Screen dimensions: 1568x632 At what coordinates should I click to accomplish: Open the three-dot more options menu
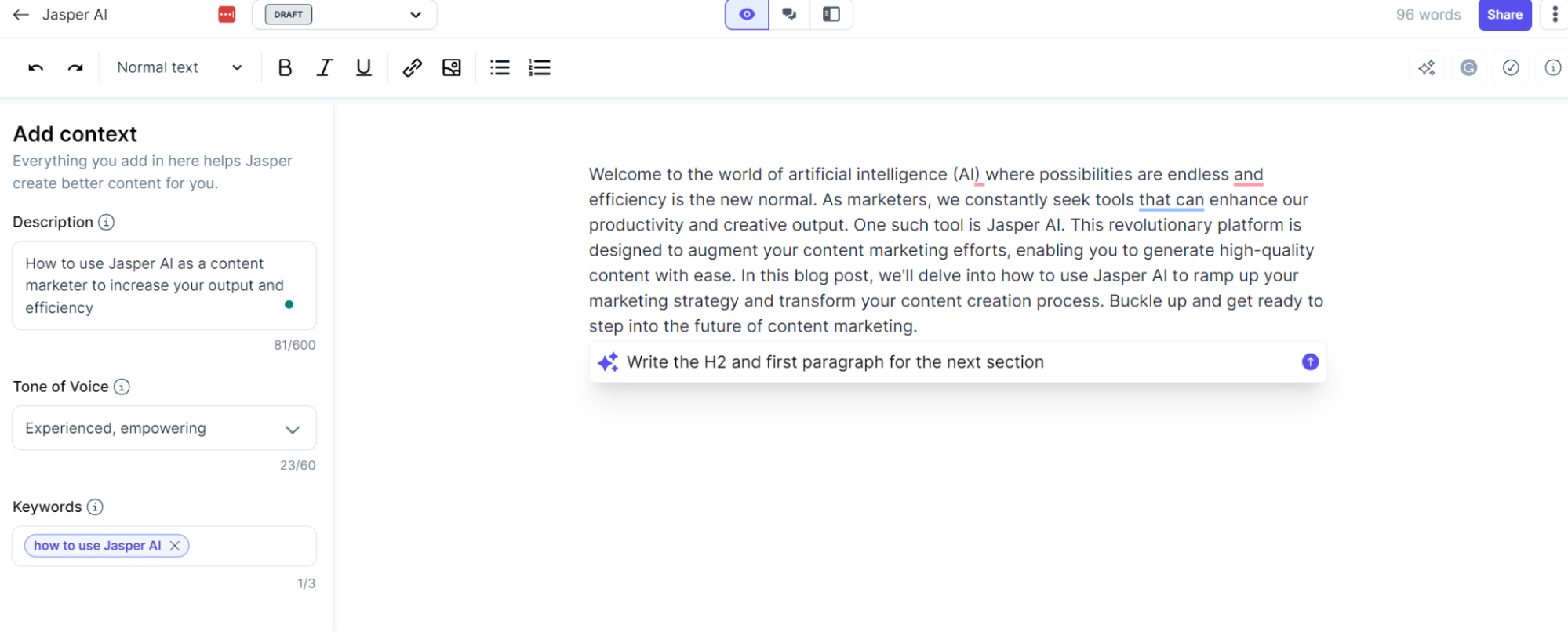[1555, 15]
